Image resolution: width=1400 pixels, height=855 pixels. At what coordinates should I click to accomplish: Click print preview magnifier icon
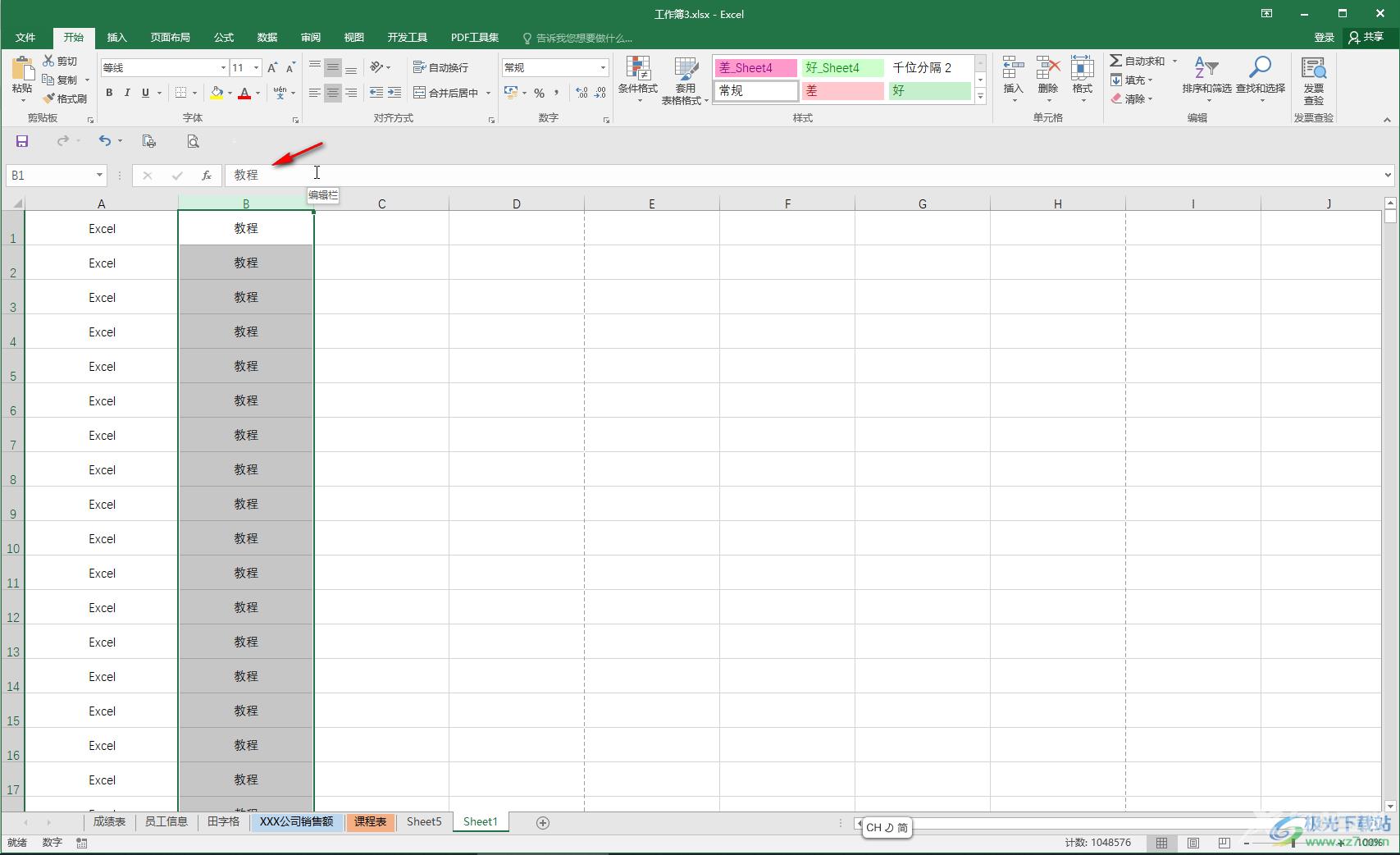coord(193,141)
